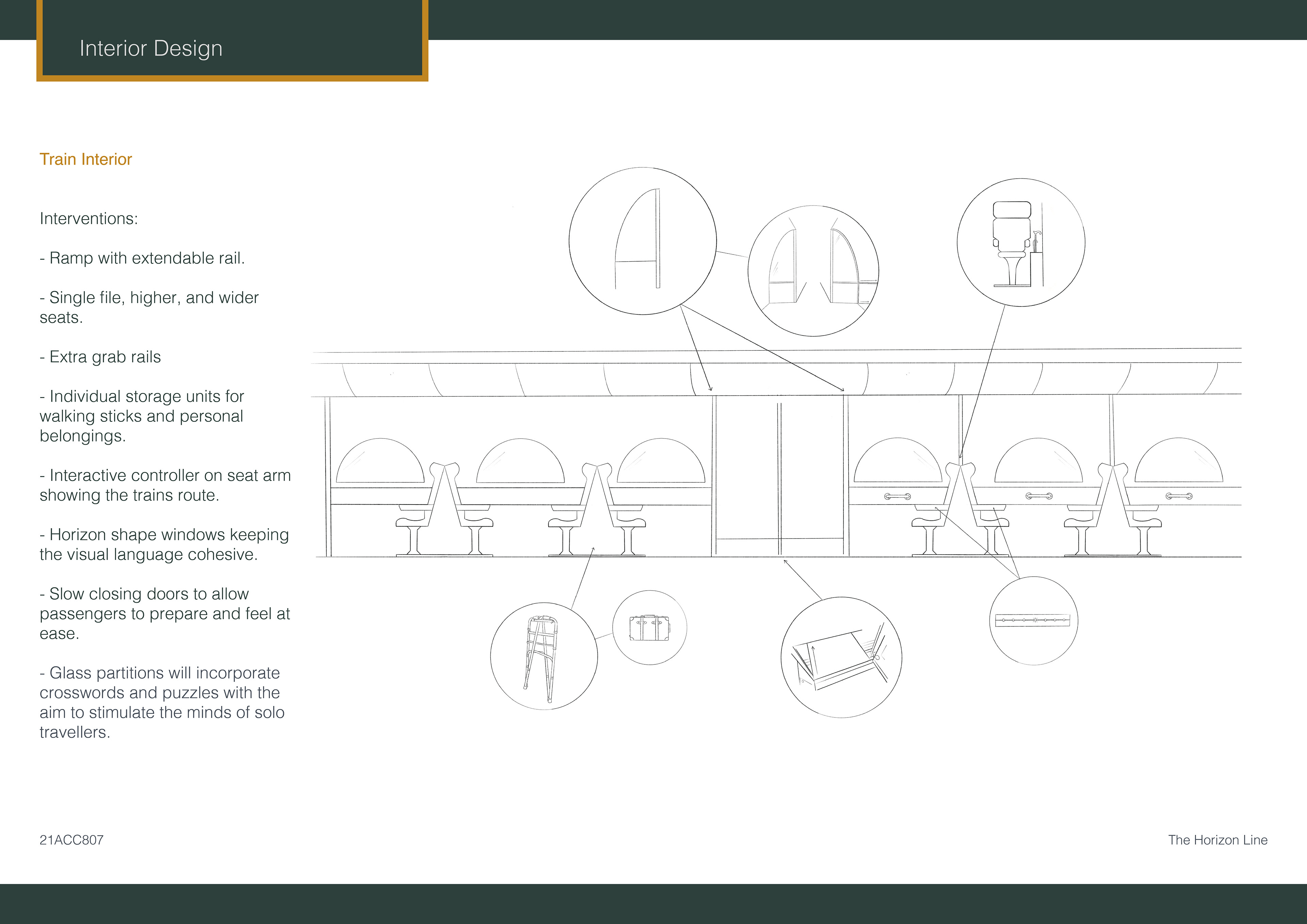The width and height of the screenshot is (1307, 924).
Task: Click the rightmost horizon-shaped window
Action: click(1179, 460)
